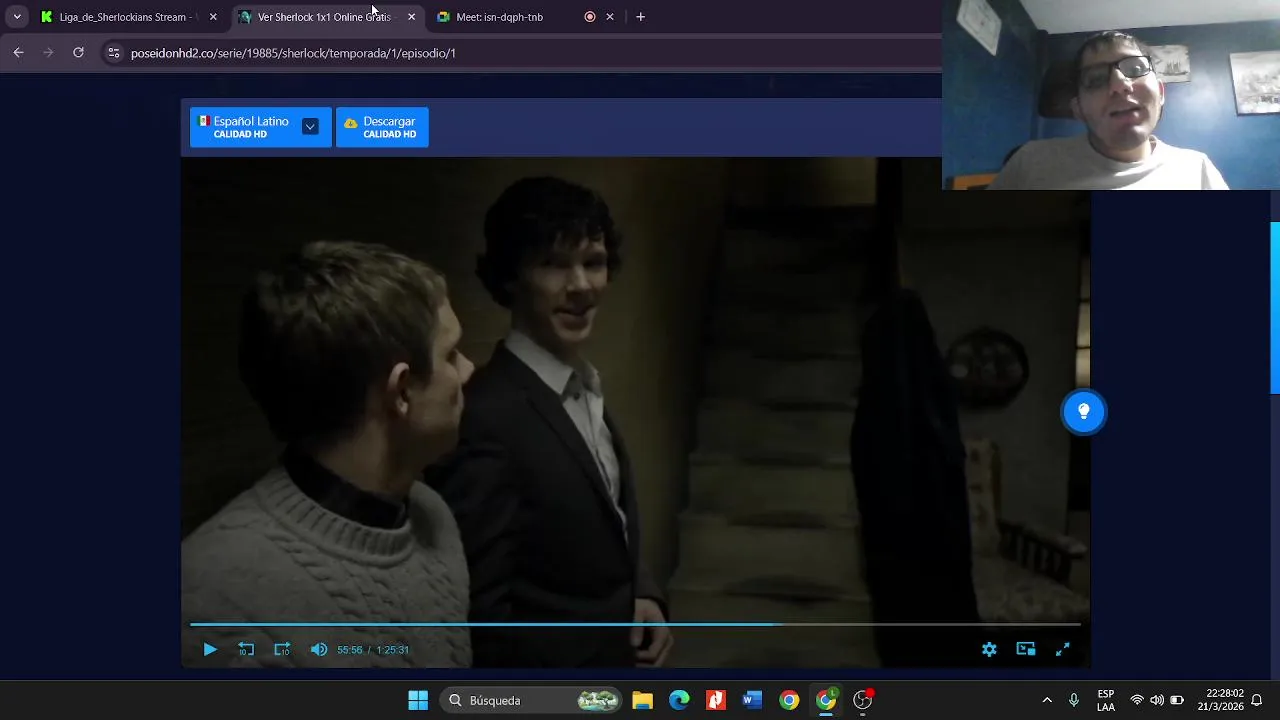Screen dimensions: 1280x720
Task: Expand the Español Latino language dropdown arrow
Action: click(x=310, y=127)
